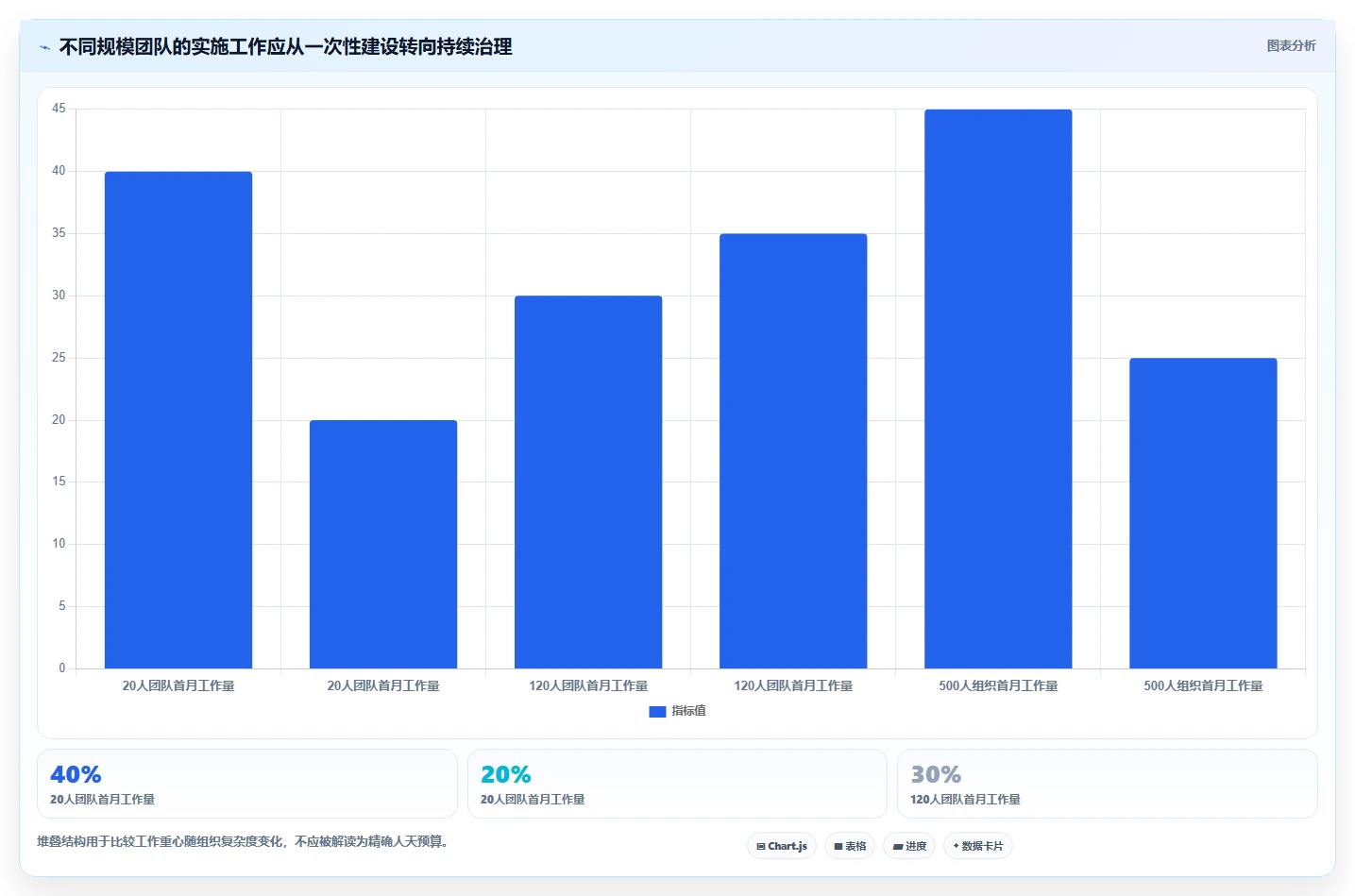Click the header title 不同规模团队的实施工作应从一次性建设转向持续治理
Viewport: 1355px width, 896px height.
[285, 47]
